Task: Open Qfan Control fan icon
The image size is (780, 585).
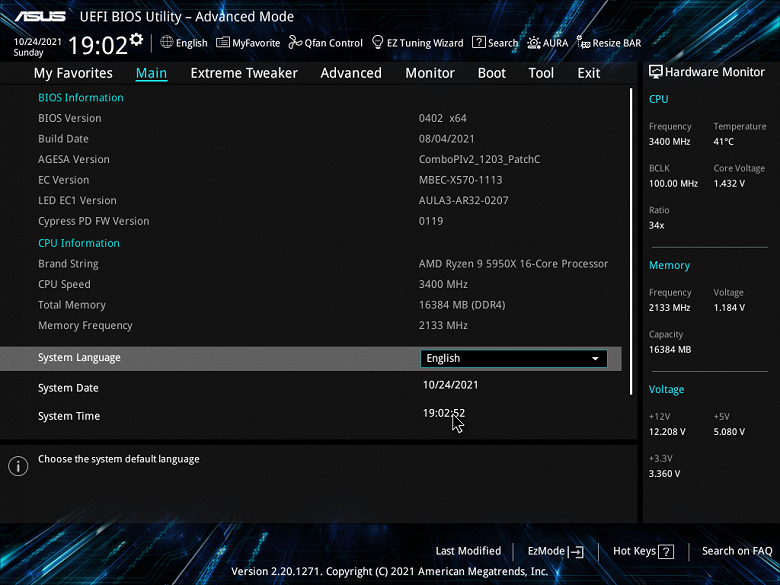Action: 295,42
